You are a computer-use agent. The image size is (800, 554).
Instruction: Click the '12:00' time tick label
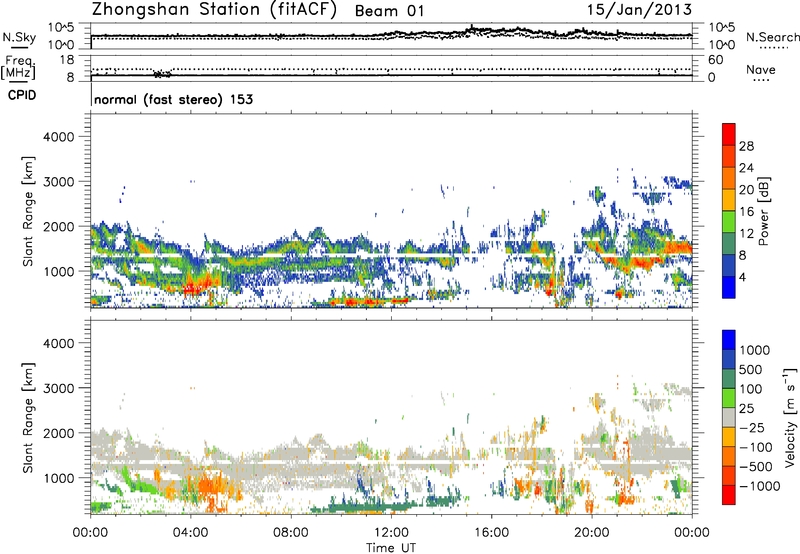pyautogui.click(x=391, y=533)
